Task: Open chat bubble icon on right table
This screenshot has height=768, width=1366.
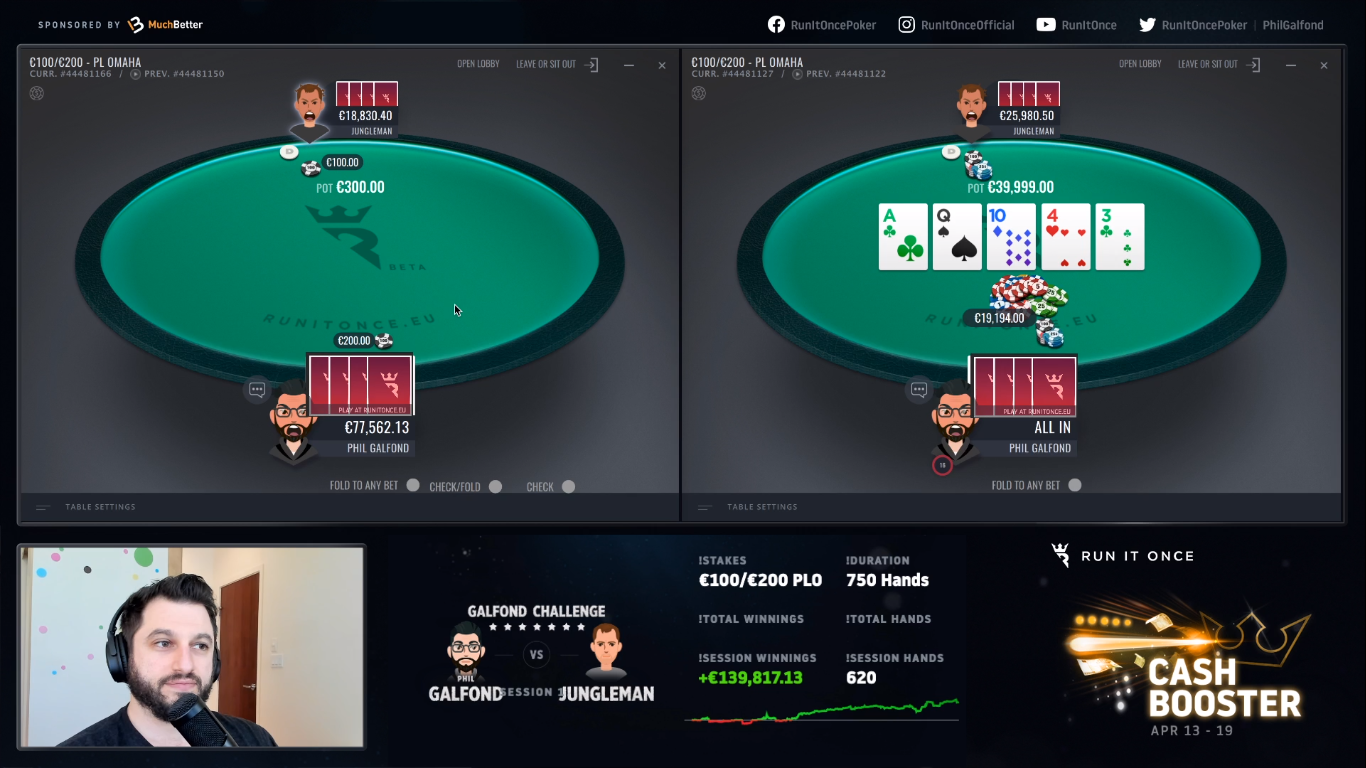Action: [x=919, y=390]
